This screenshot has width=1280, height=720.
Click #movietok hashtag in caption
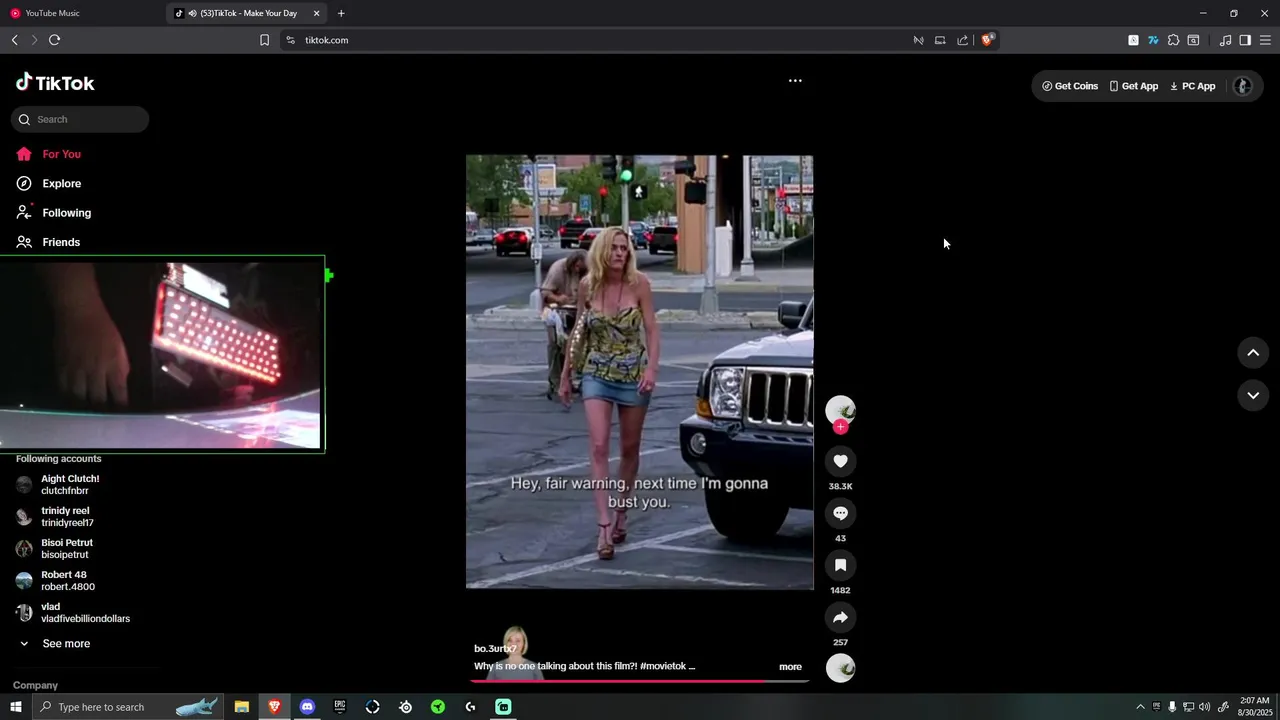(x=664, y=666)
